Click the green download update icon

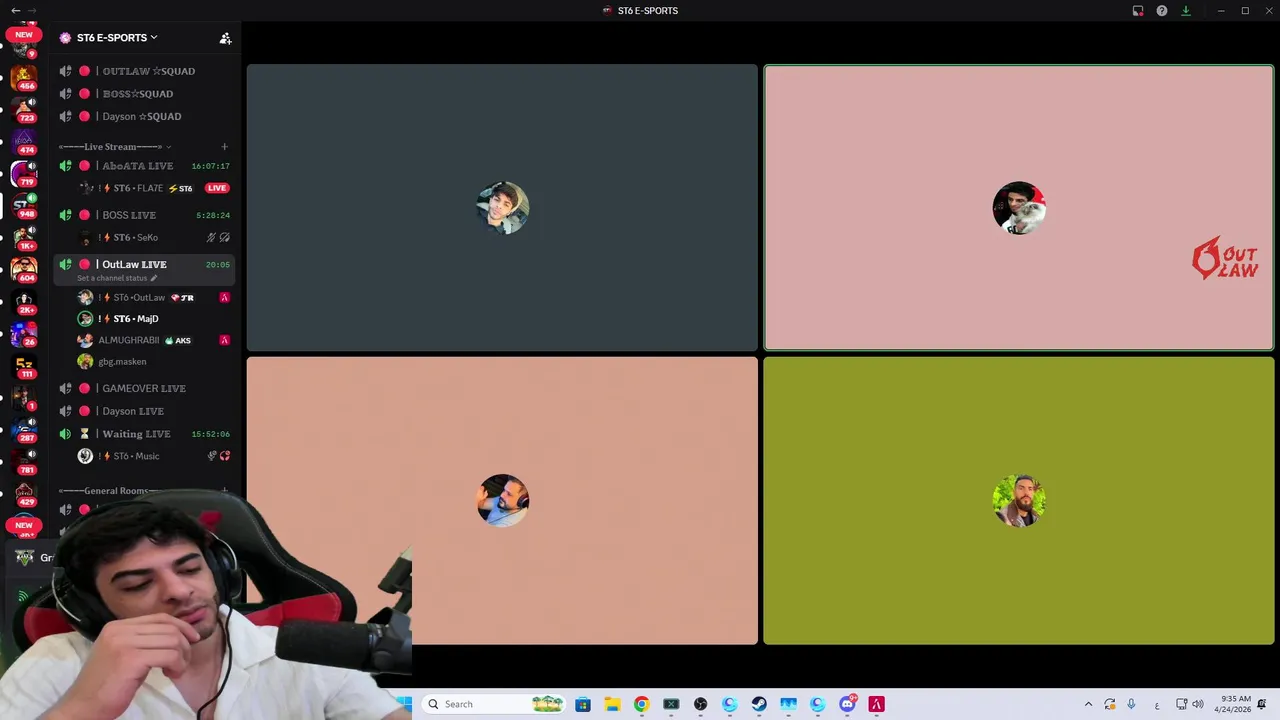pyautogui.click(x=1186, y=11)
